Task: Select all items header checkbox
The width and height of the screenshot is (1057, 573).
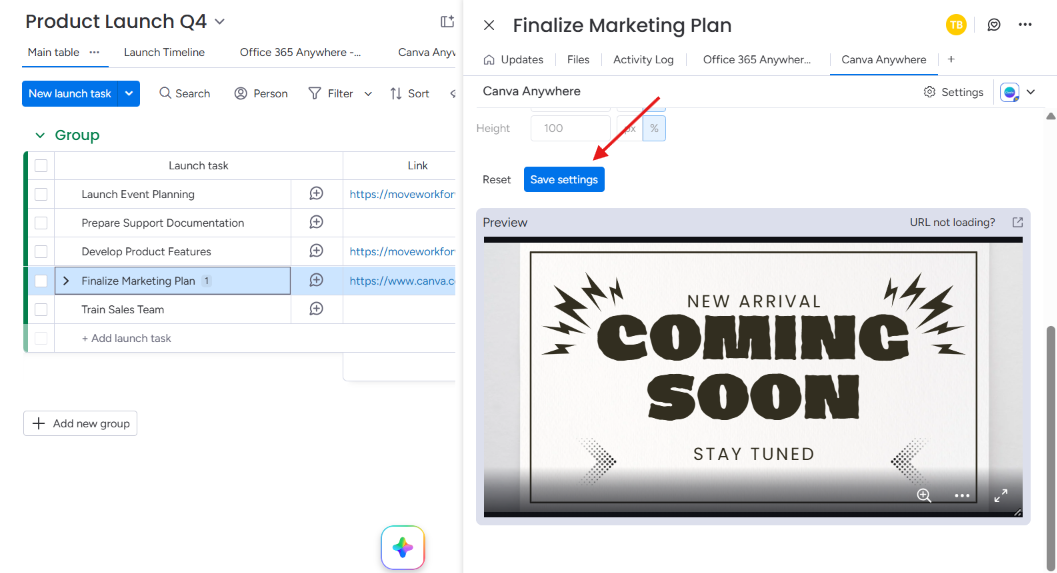Action: (41, 165)
